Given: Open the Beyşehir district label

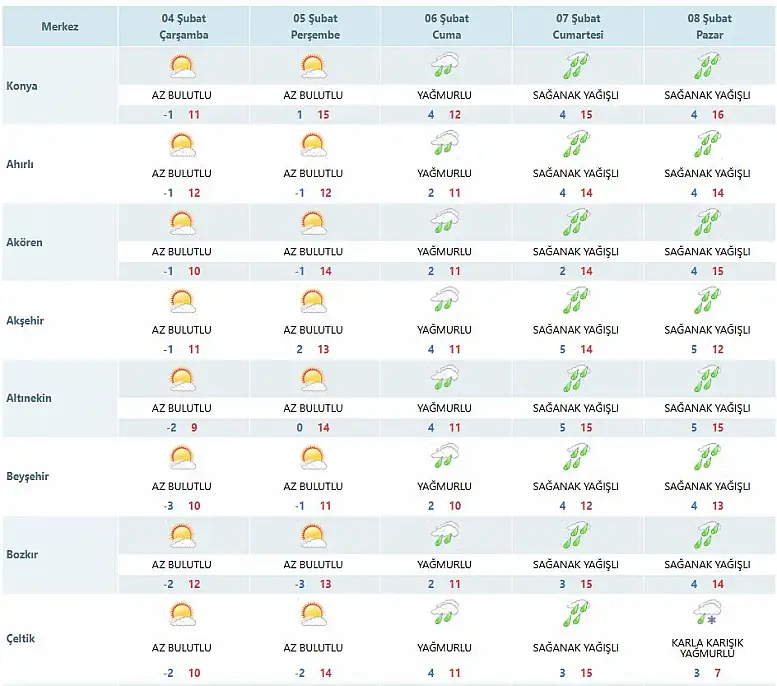Looking at the screenshot, I should [27, 476].
